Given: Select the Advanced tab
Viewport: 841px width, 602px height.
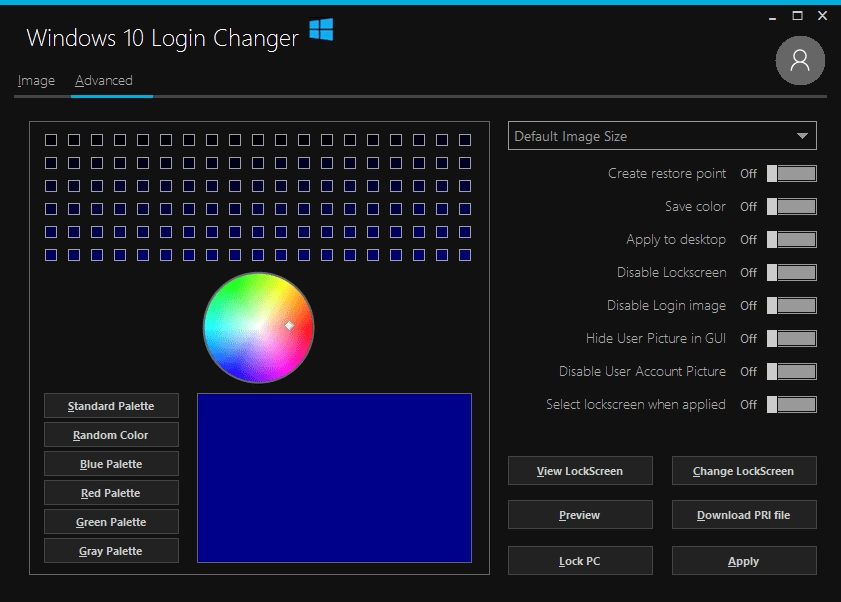Looking at the screenshot, I should click(104, 80).
